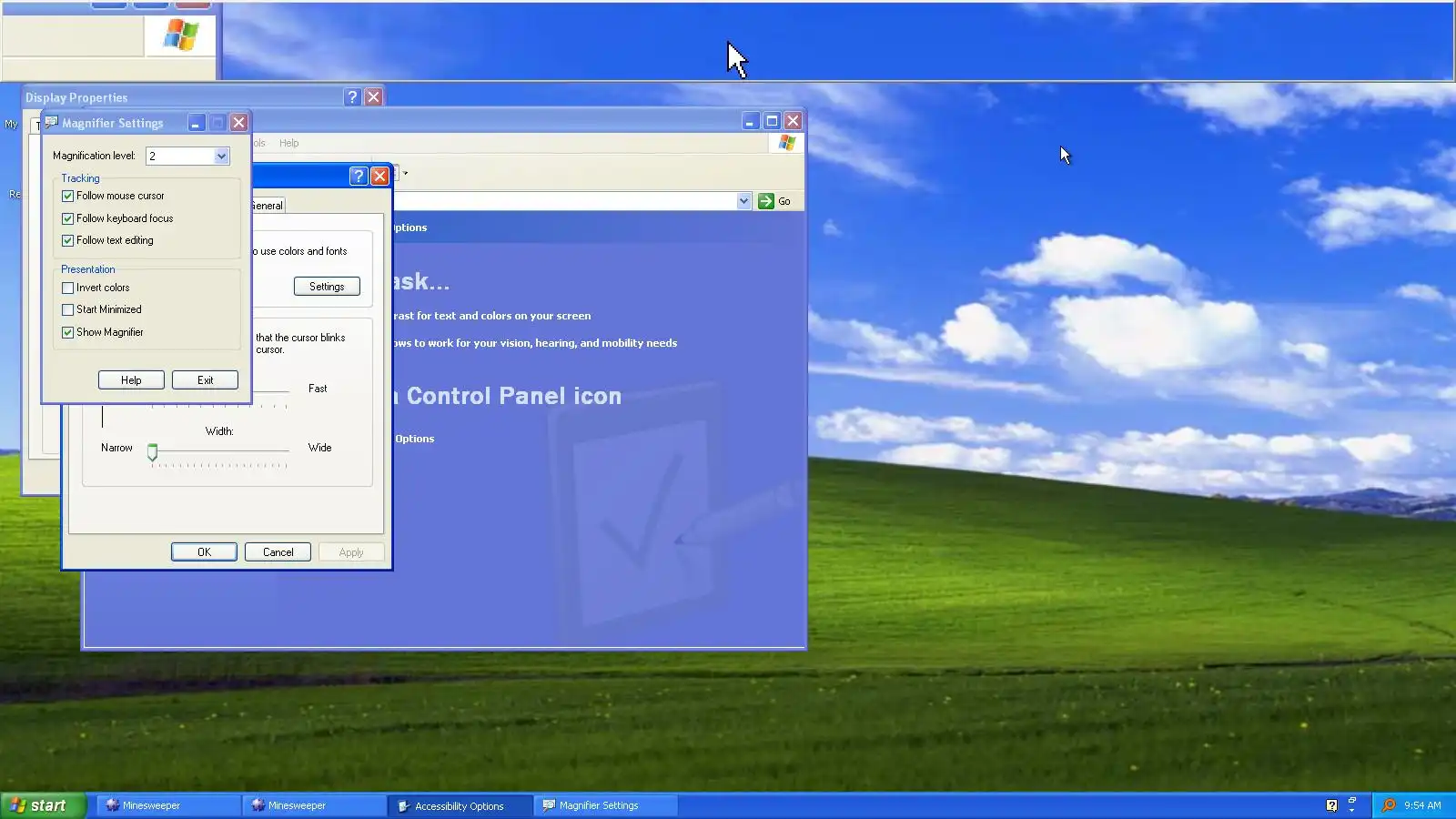Click the cursor Width slider thumb
Image resolution: width=1456 pixels, height=819 pixels.
pos(152,451)
